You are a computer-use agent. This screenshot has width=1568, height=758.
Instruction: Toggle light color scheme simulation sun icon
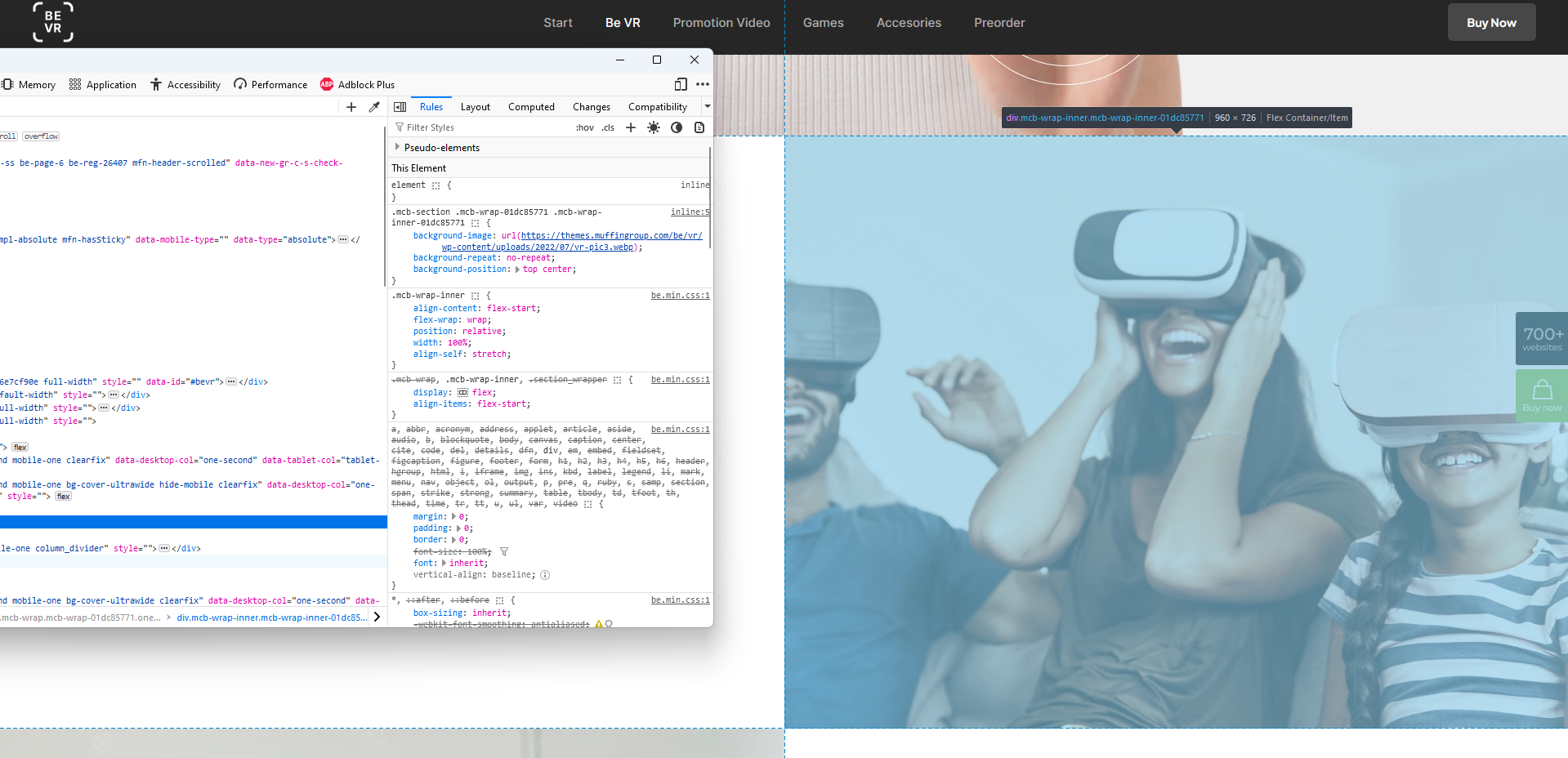pyautogui.click(x=654, y=127)
